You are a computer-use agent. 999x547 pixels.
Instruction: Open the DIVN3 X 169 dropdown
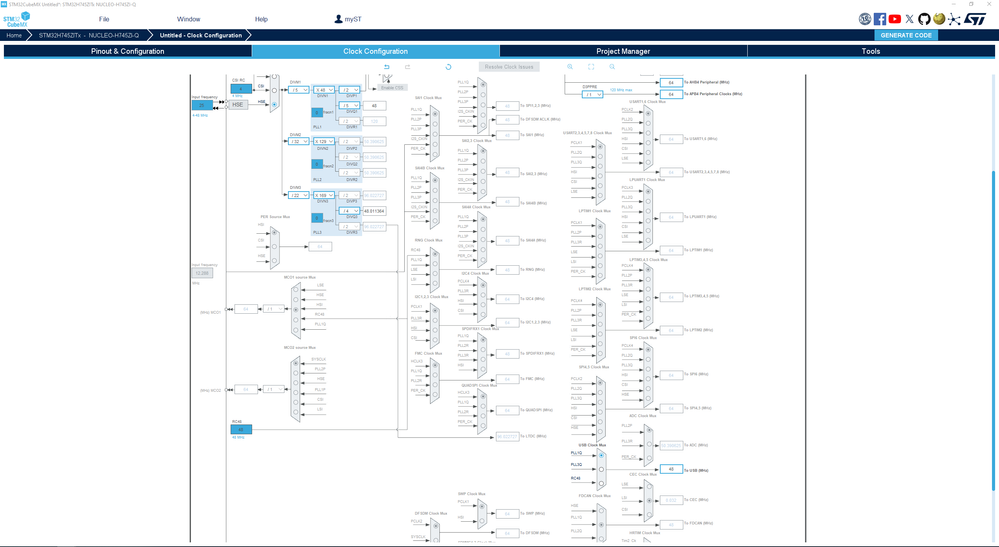pyautogui.click(x=324, y=195)
